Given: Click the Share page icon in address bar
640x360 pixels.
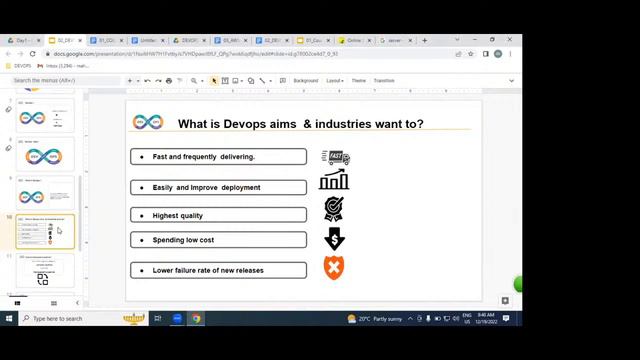Looking at the screenshot, I should point(458,54).
